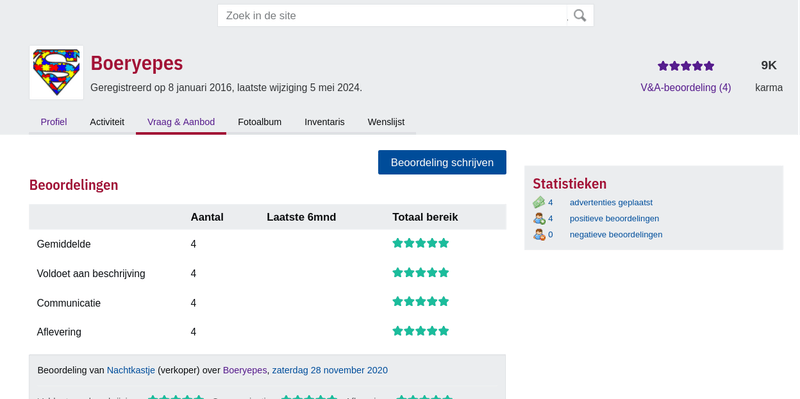Open the Wenslijst tab
The height and width of the screenshot is (399, 800).
pos(386,122)
